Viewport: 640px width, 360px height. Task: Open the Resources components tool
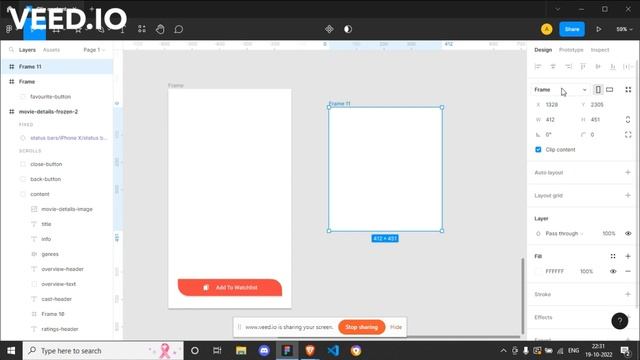tap(142, 29)
